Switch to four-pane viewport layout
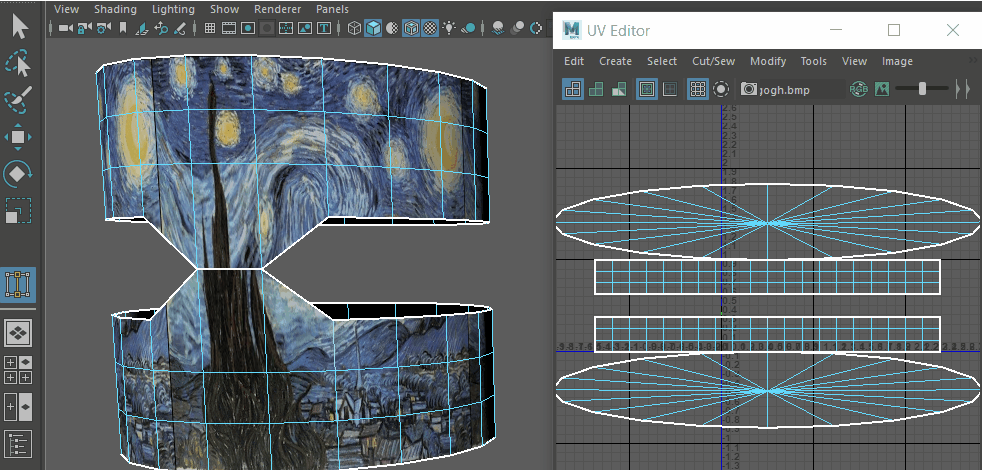 click(19, 370)
